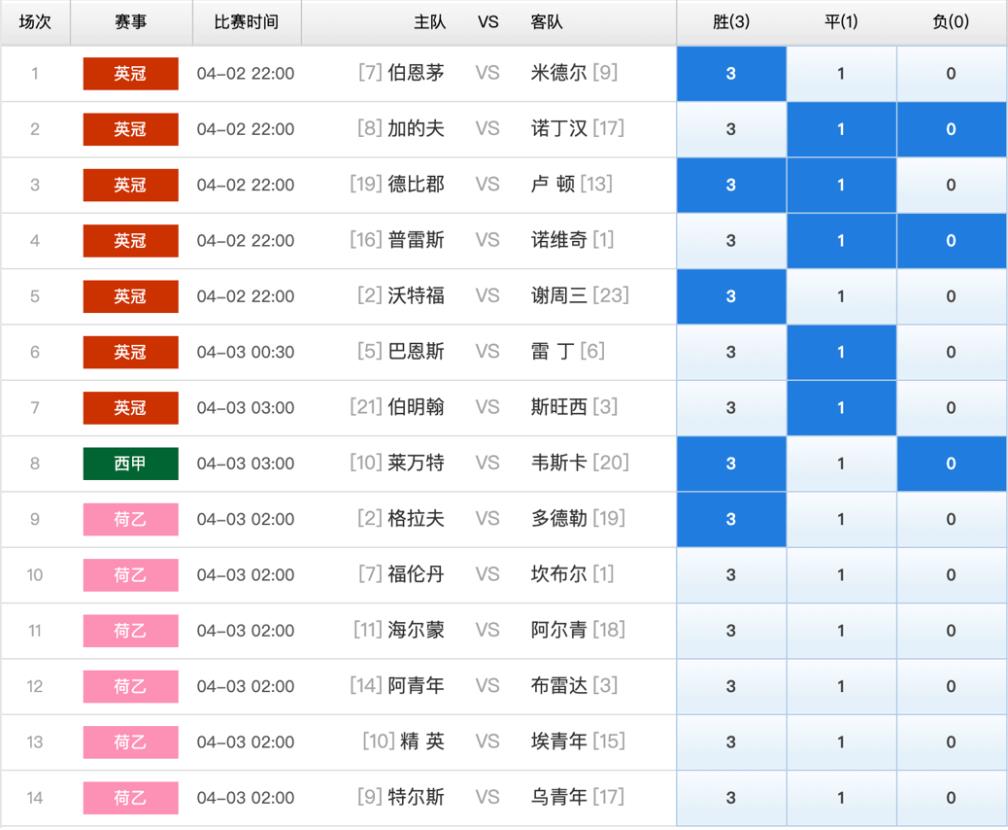Open home team 特尔斯
This screenshot has height=830, width=1008.
(416, 797)
